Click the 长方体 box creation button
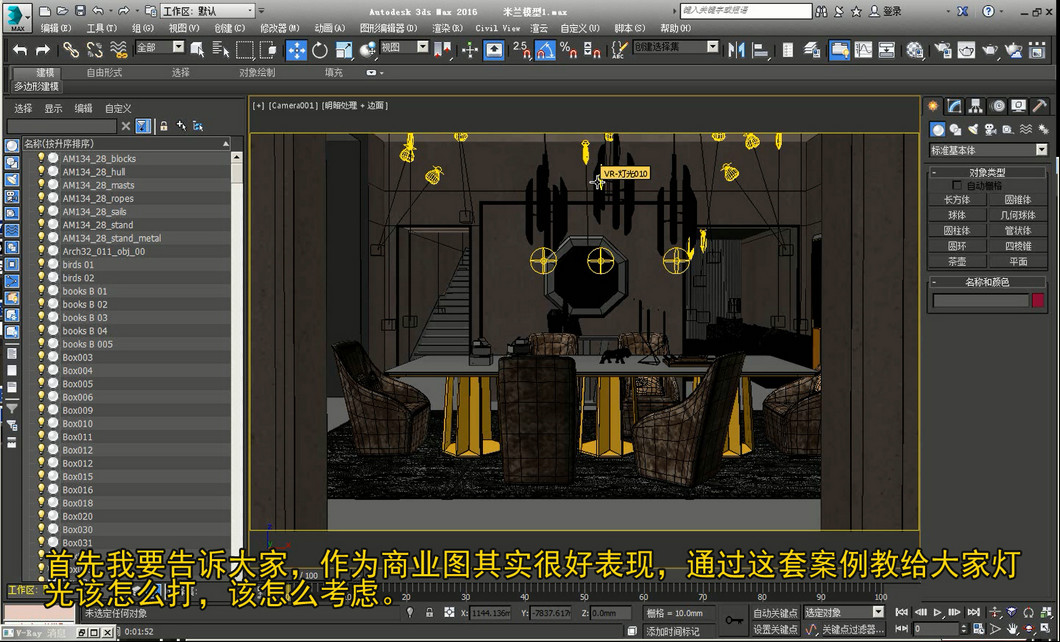 point(957,200)
